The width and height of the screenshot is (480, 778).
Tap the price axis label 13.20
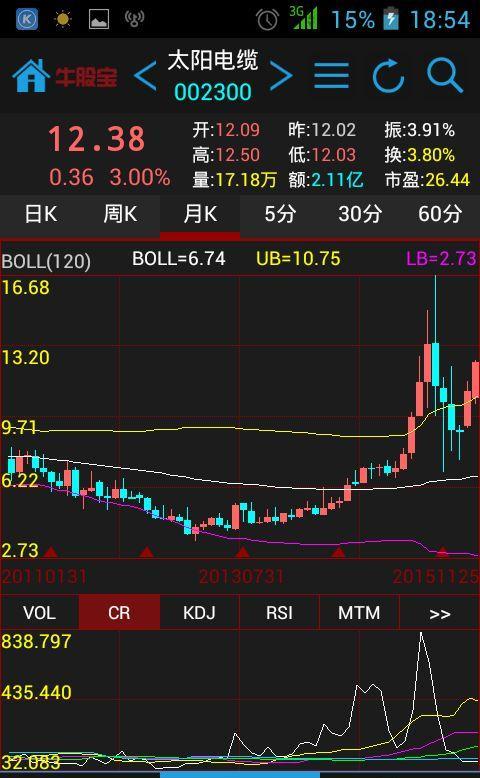point(26,357)
